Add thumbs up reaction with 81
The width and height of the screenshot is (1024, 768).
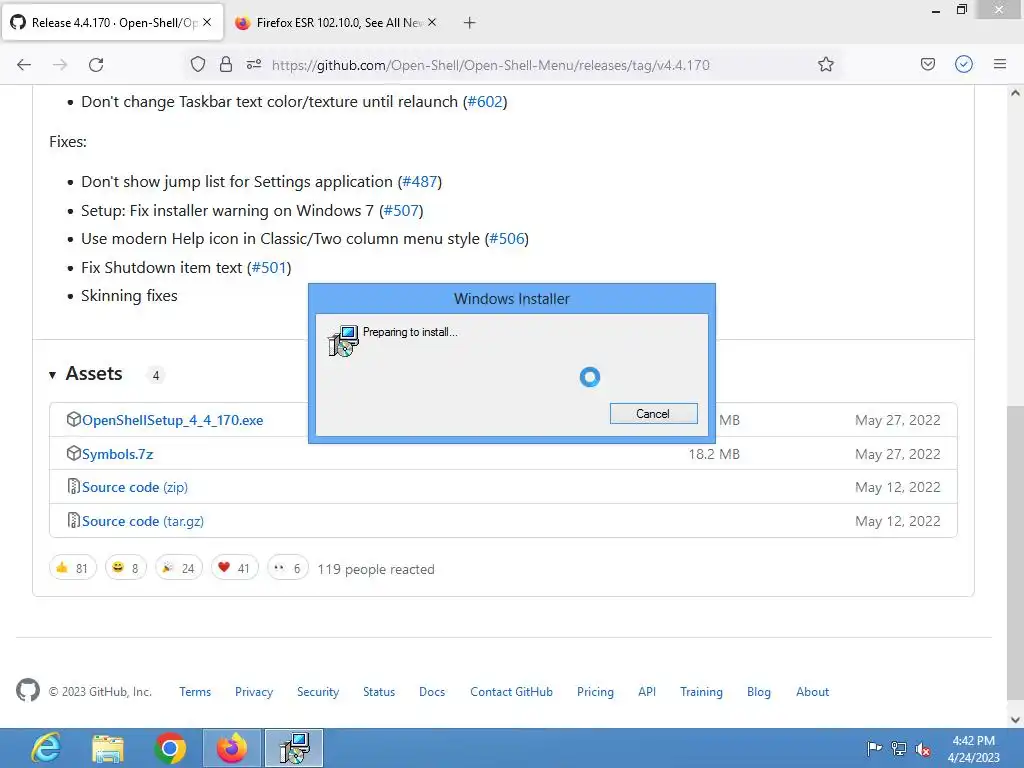pos(72,568)
